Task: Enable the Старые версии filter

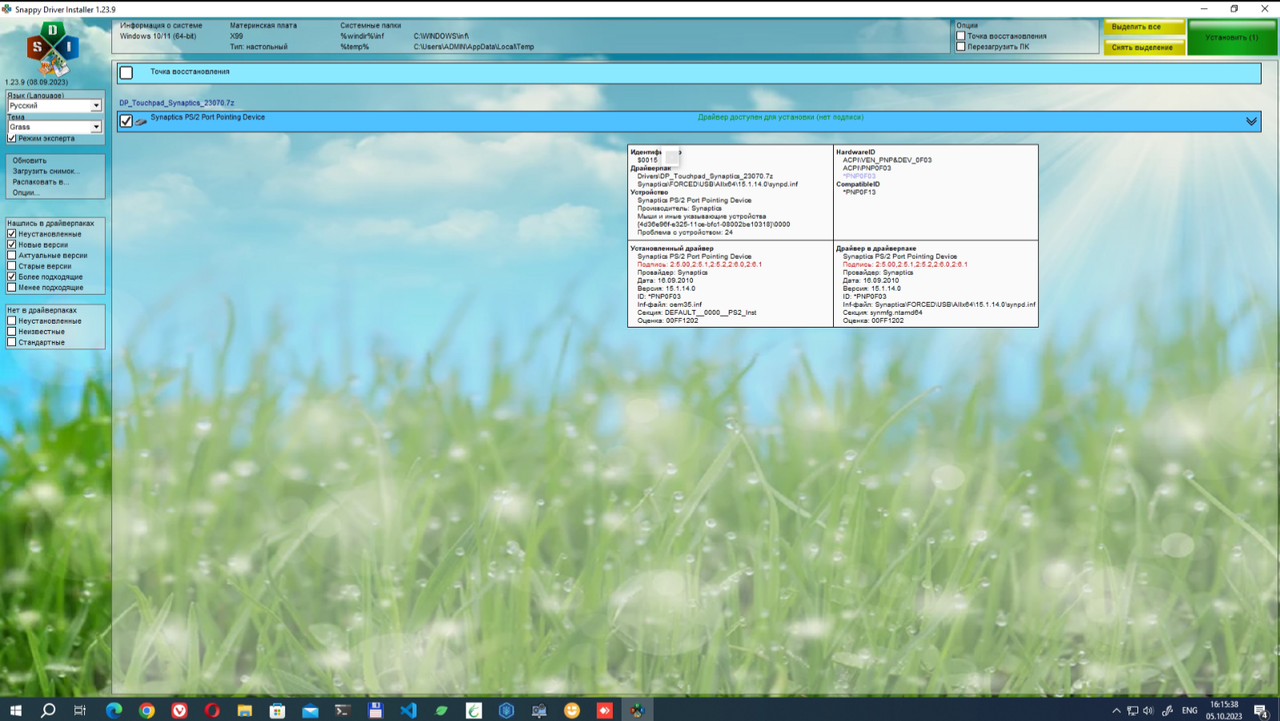Action: click(x=11, y=266)
